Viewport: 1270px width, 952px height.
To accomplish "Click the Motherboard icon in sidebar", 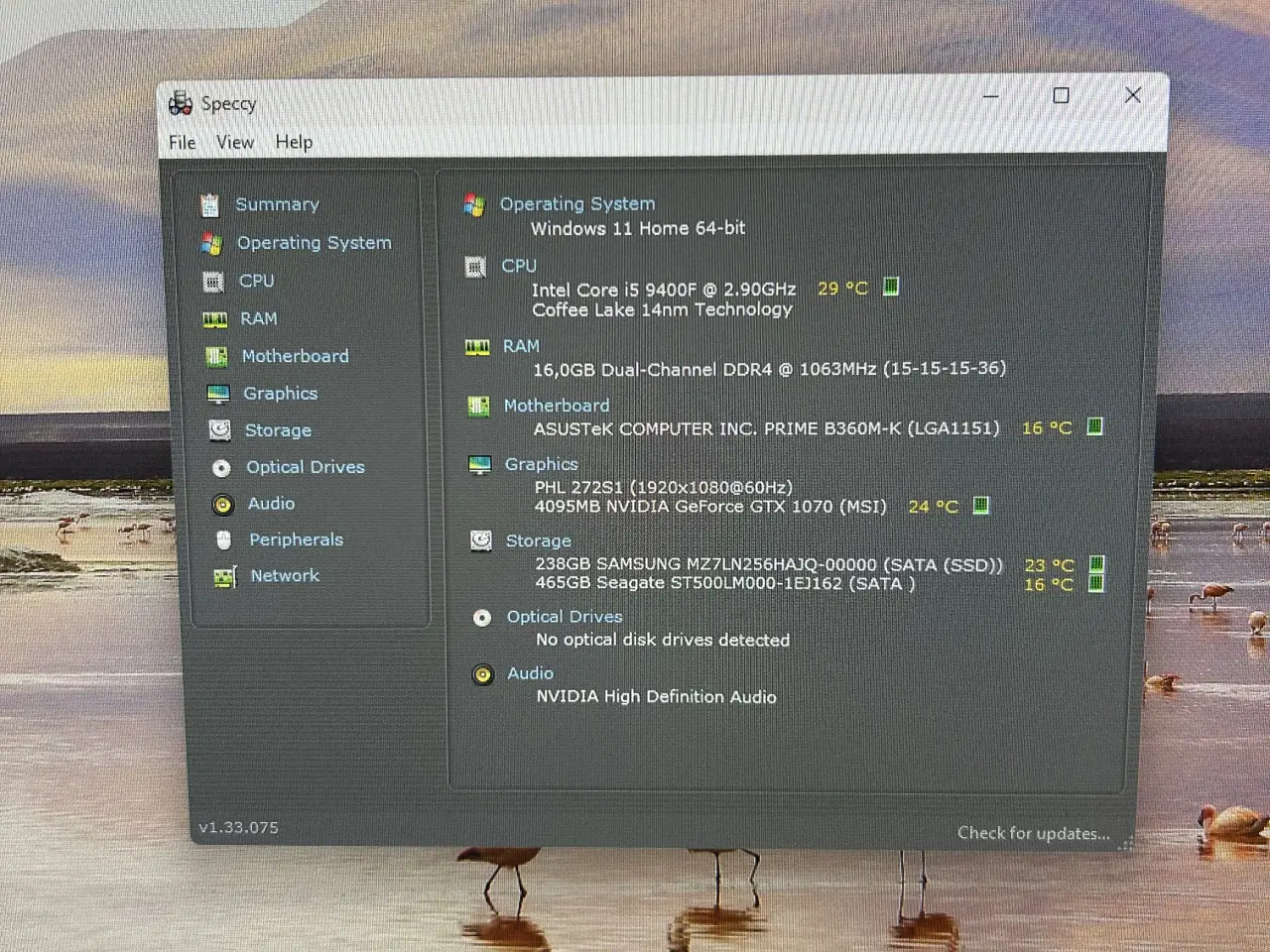I will pos(216,357).
